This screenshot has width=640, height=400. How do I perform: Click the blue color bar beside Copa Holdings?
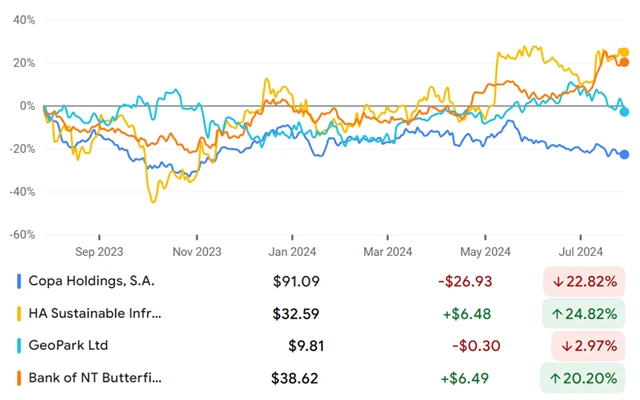tap(19, 282)
